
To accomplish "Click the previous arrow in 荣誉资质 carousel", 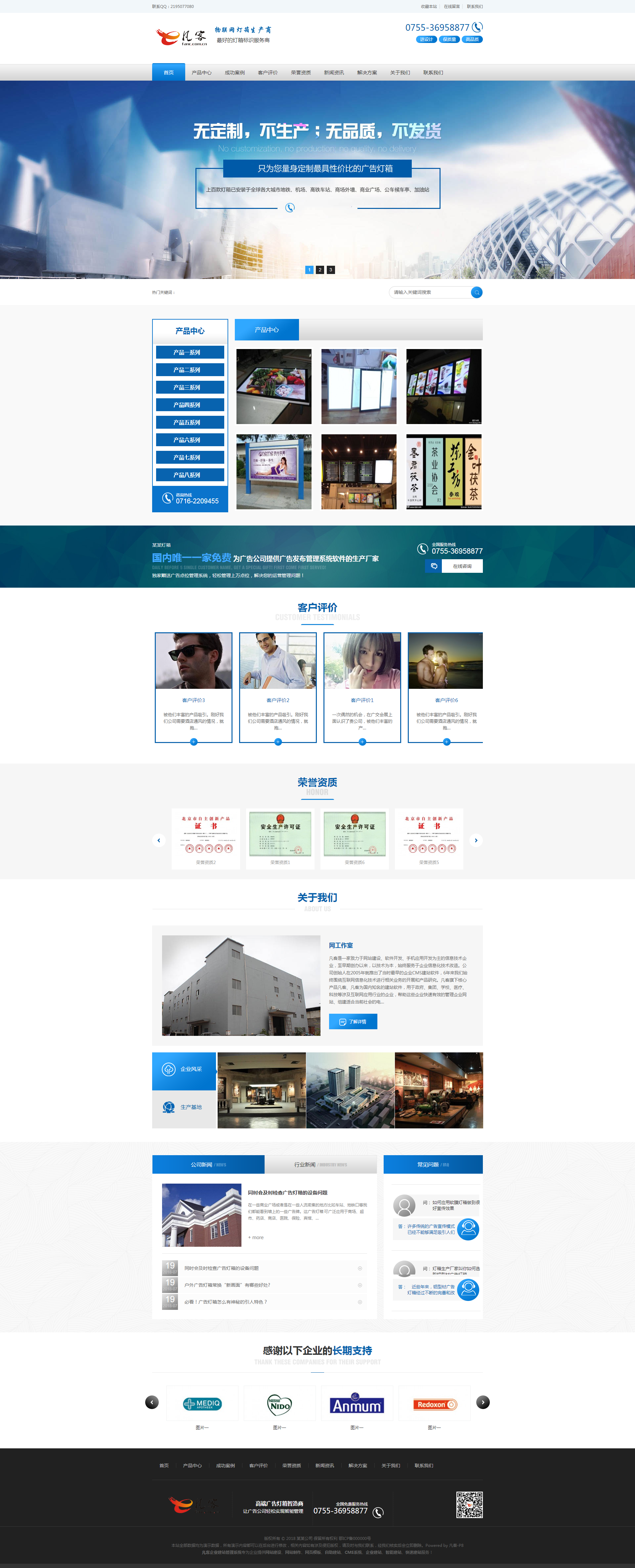I will (159, 840).
